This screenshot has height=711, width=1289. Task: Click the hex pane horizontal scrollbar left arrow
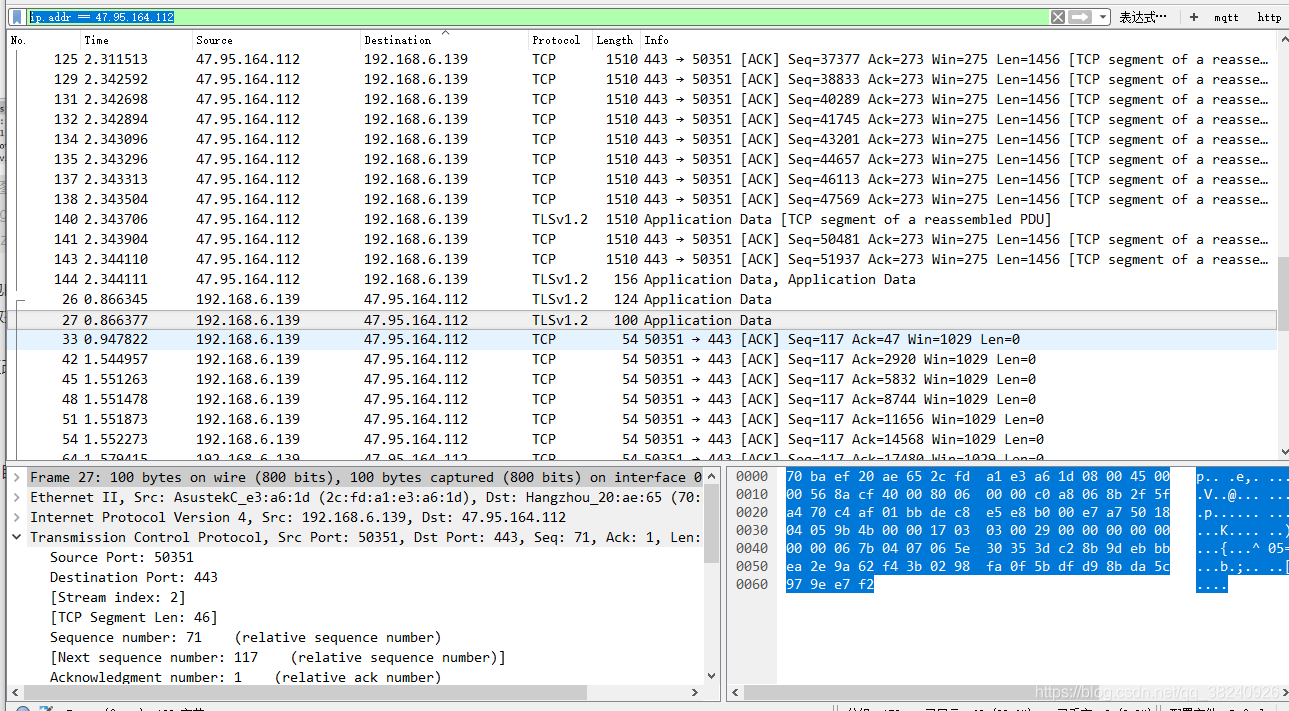pyautogui.click(x=735, y=692)
